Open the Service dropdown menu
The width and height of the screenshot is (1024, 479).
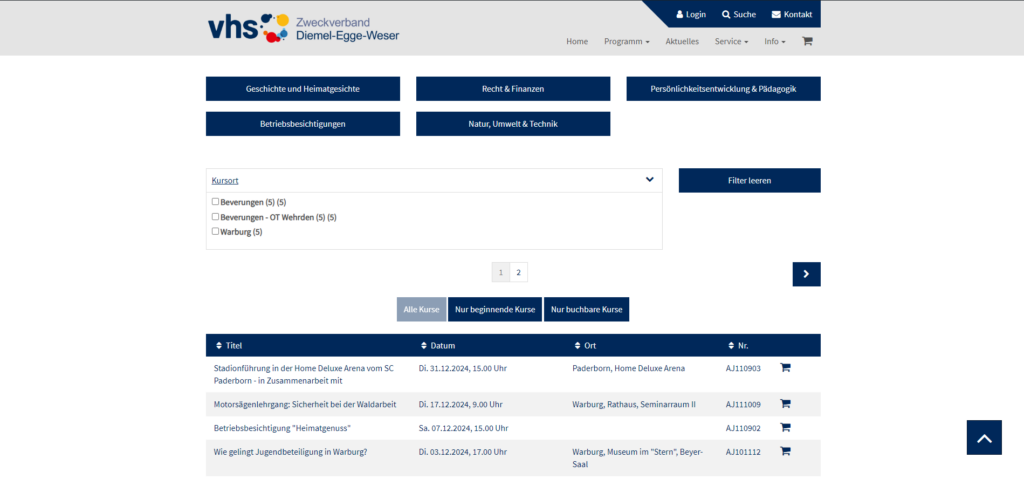coord(731,41)
